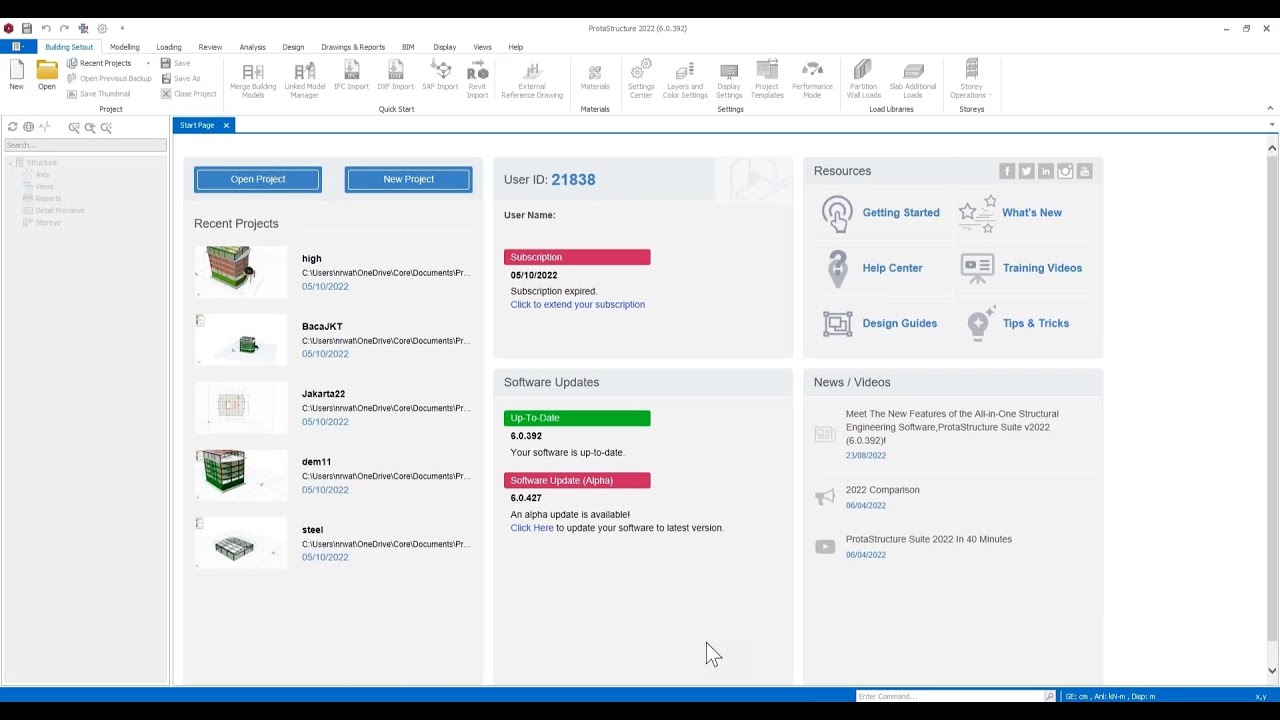Image resolution: width=1280 pixels, height=720 pixels.
Task: Open Slab Additional Loads library
Action: pyautogui.click(x=913, y=80)
